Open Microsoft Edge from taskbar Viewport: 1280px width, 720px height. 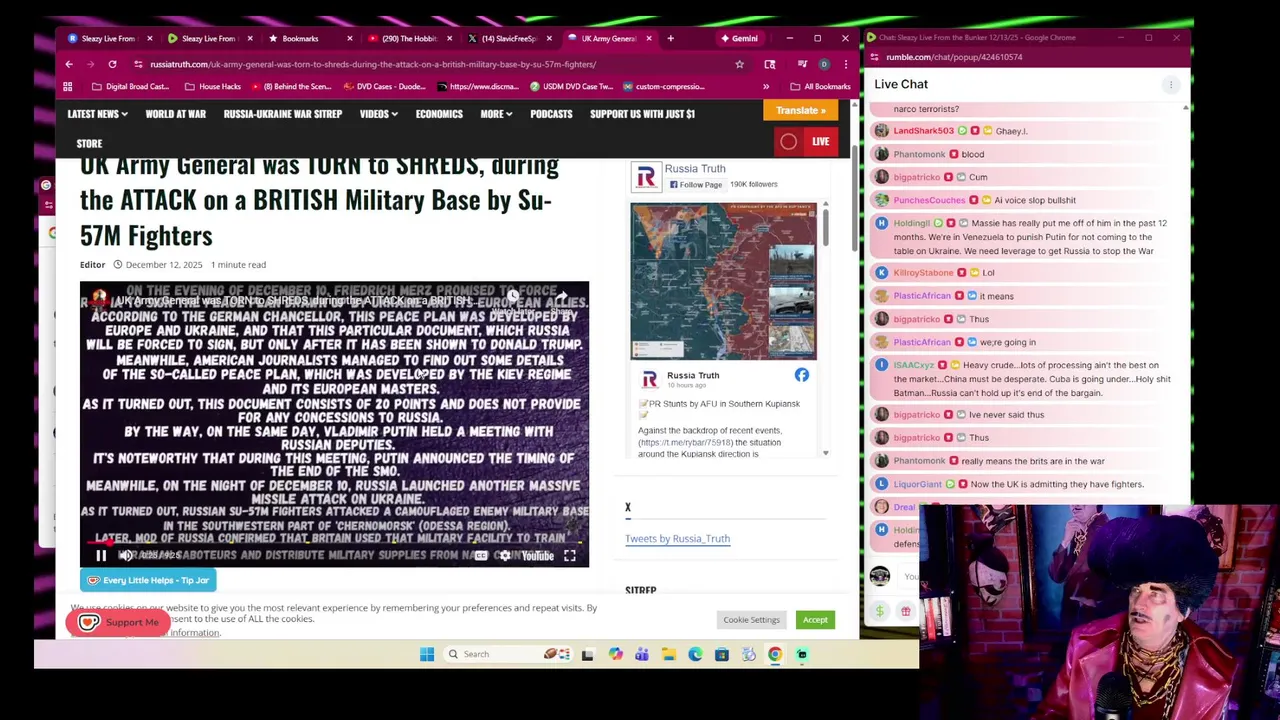point(695,654)
